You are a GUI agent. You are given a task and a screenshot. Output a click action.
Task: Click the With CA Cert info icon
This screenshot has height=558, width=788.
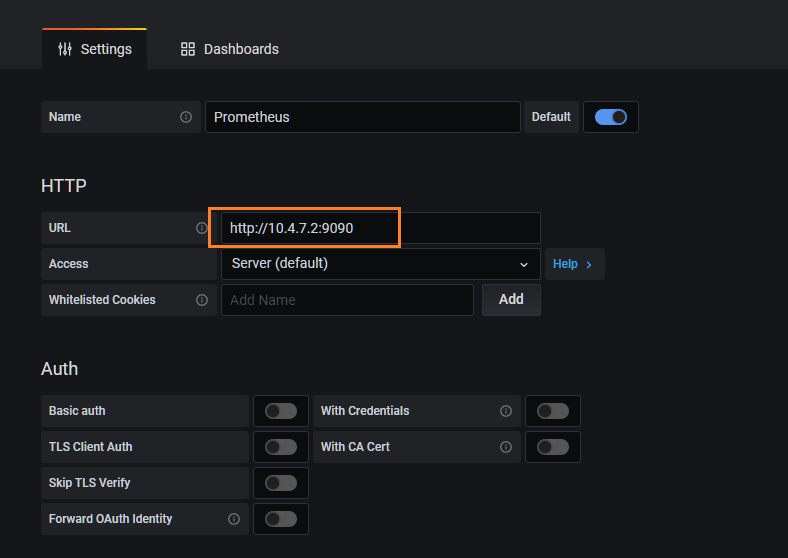coord(506,447)
